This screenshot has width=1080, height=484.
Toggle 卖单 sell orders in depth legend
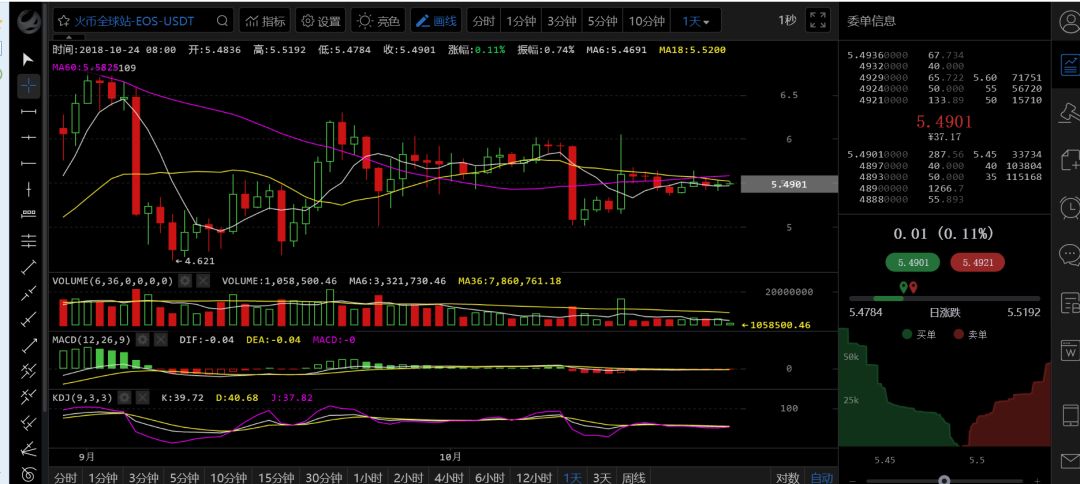pyautogui.click(x=970, y=335)
